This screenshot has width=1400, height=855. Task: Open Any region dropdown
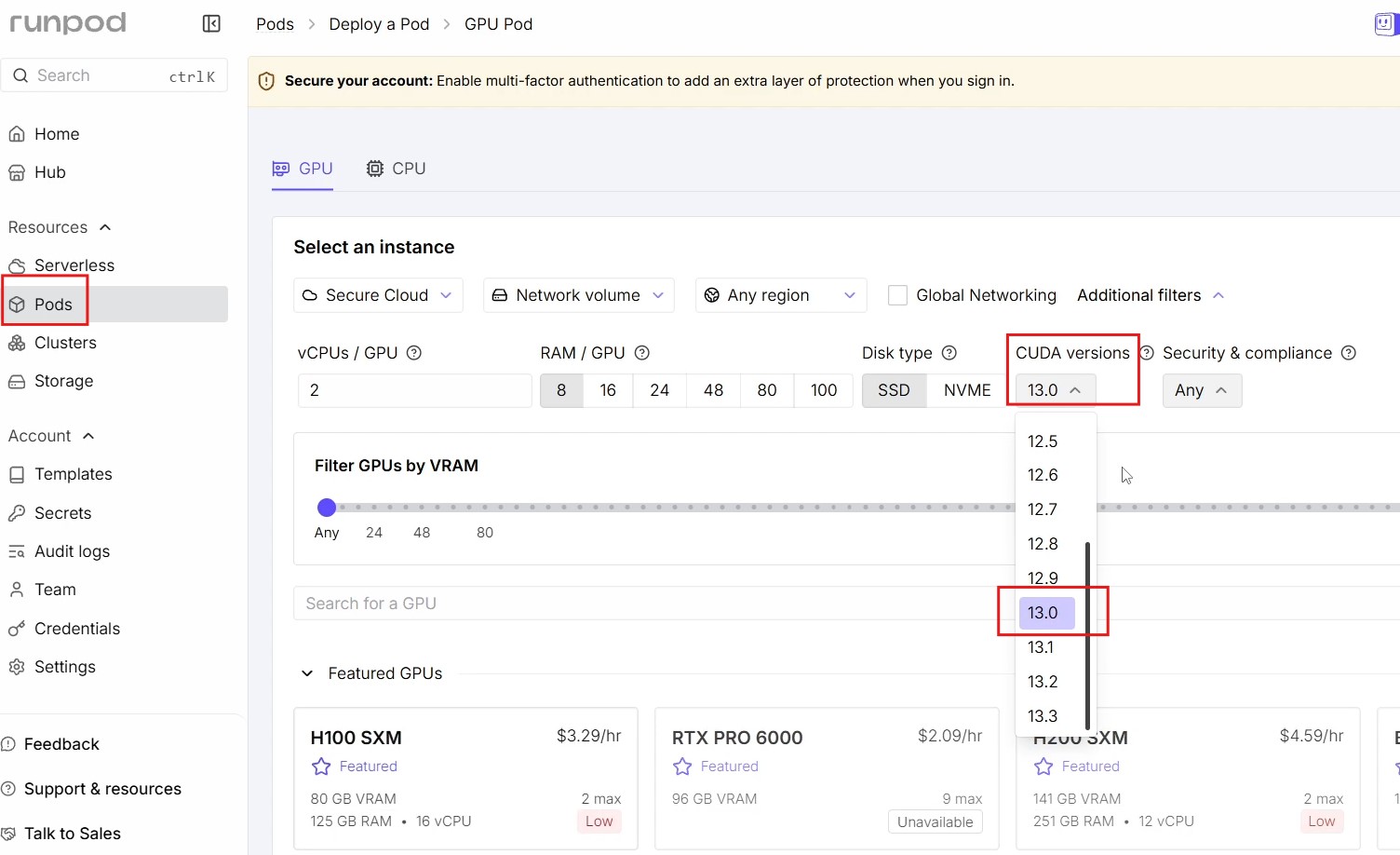781,295
